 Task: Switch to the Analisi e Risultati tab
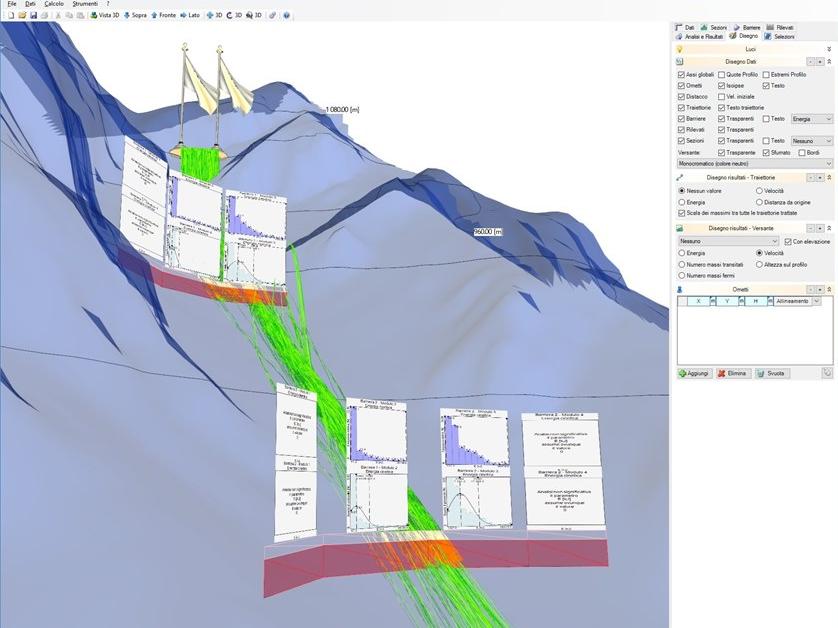point(700,36)
